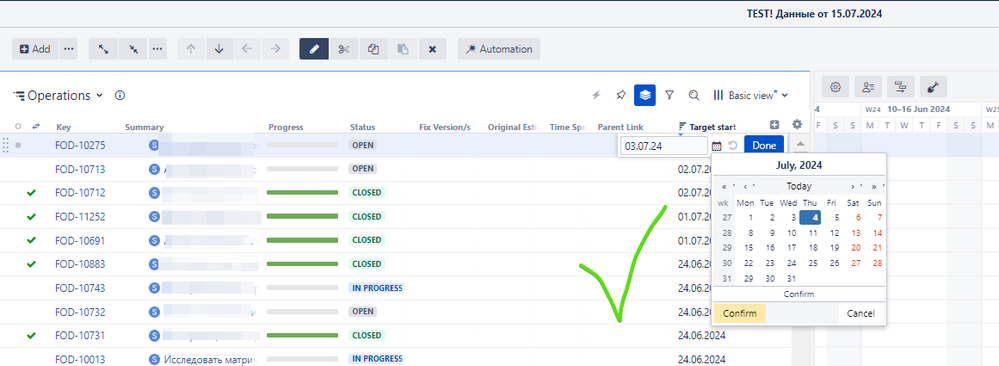Click the revert arrow beside Done

733,146
